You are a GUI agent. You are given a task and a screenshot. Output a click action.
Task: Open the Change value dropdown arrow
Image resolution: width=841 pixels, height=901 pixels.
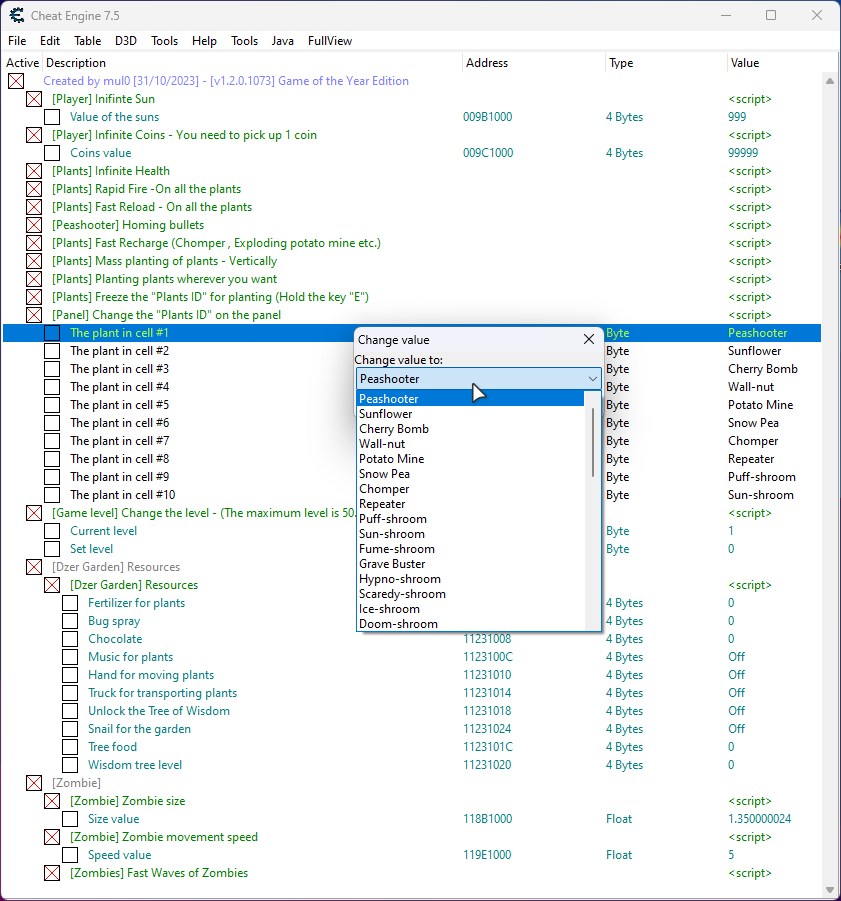tap(592, 379)
